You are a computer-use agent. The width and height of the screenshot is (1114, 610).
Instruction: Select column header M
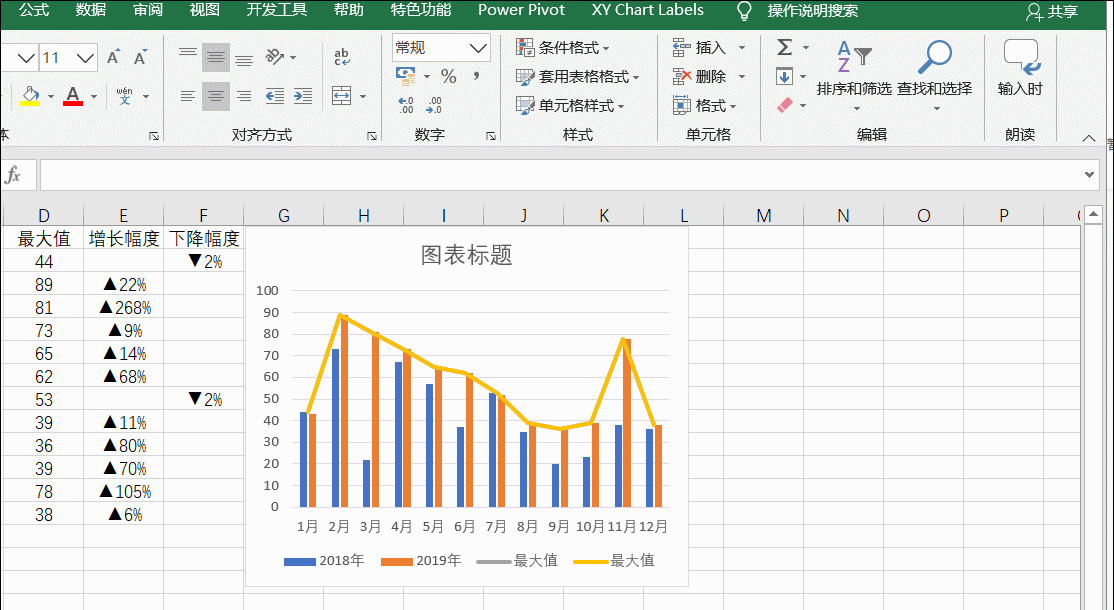pyautogui.click(x=764, y=216)
